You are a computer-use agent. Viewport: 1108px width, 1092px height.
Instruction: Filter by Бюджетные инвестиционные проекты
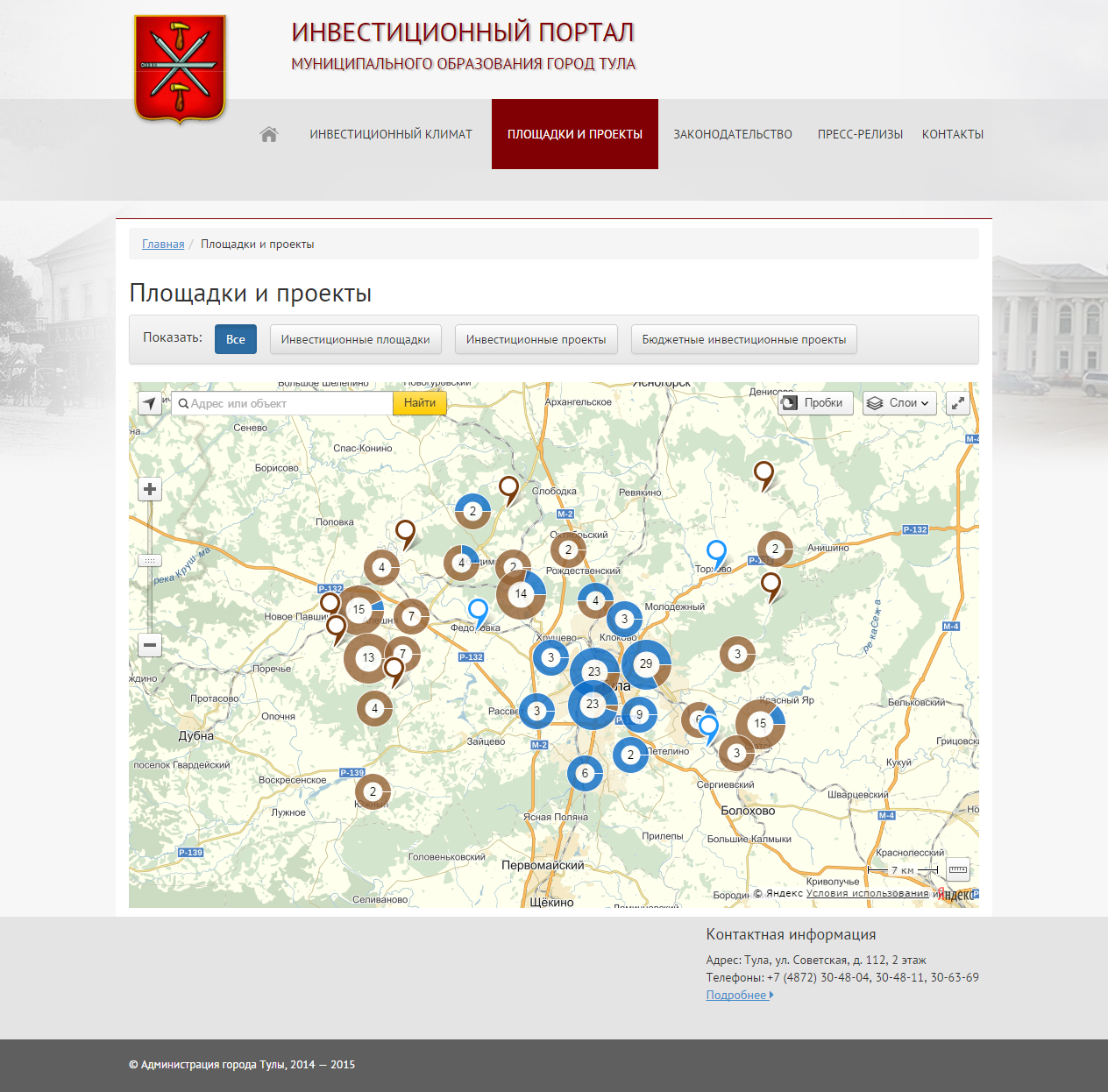point(744,339)
